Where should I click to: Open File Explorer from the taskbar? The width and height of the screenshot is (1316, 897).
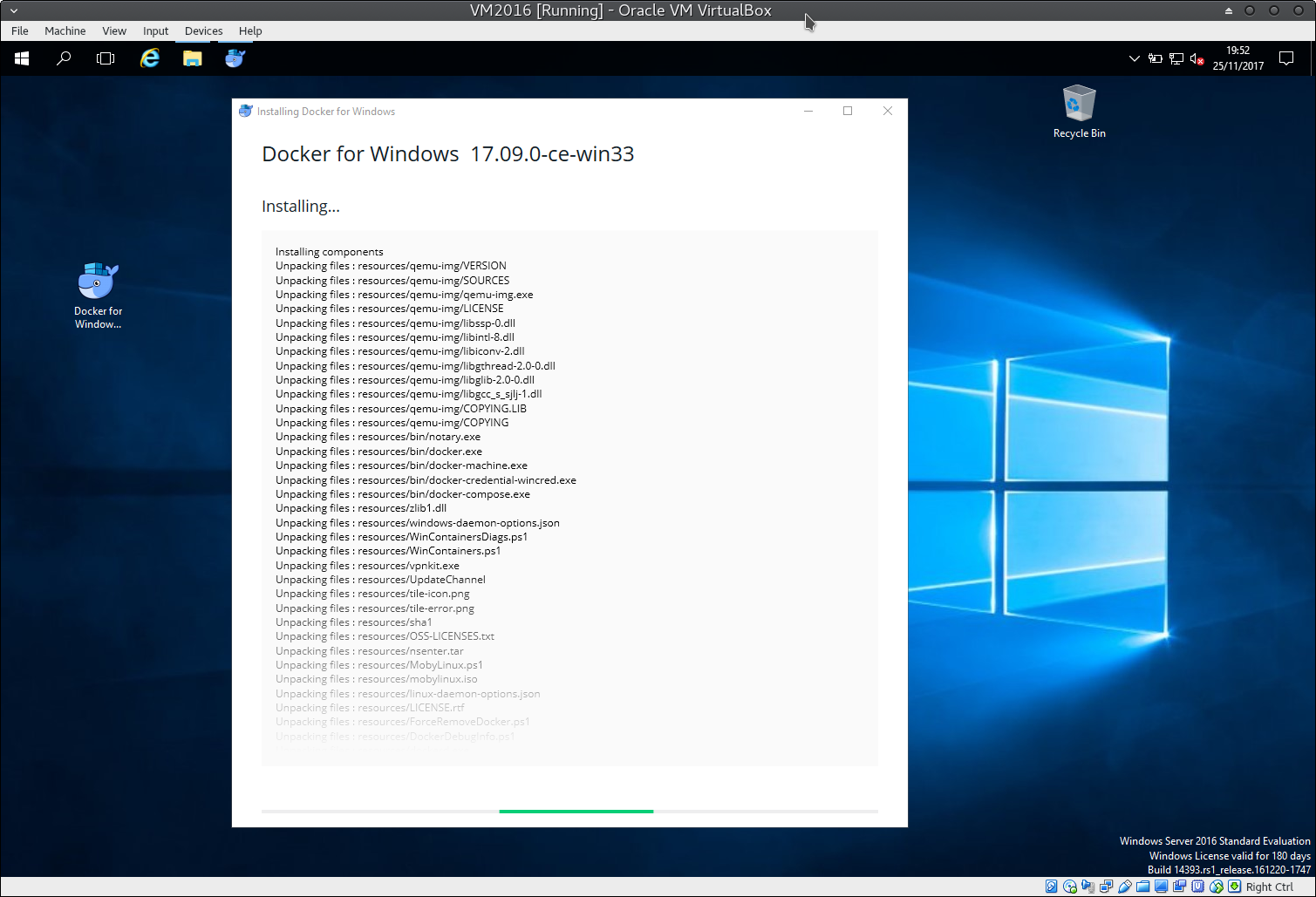pos(192,58)
